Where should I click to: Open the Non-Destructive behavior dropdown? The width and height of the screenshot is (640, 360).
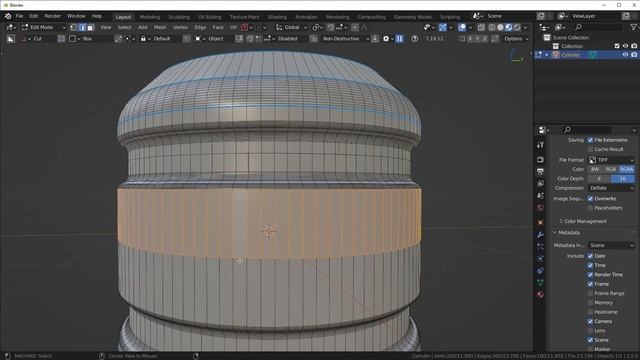tap(345, 39)
